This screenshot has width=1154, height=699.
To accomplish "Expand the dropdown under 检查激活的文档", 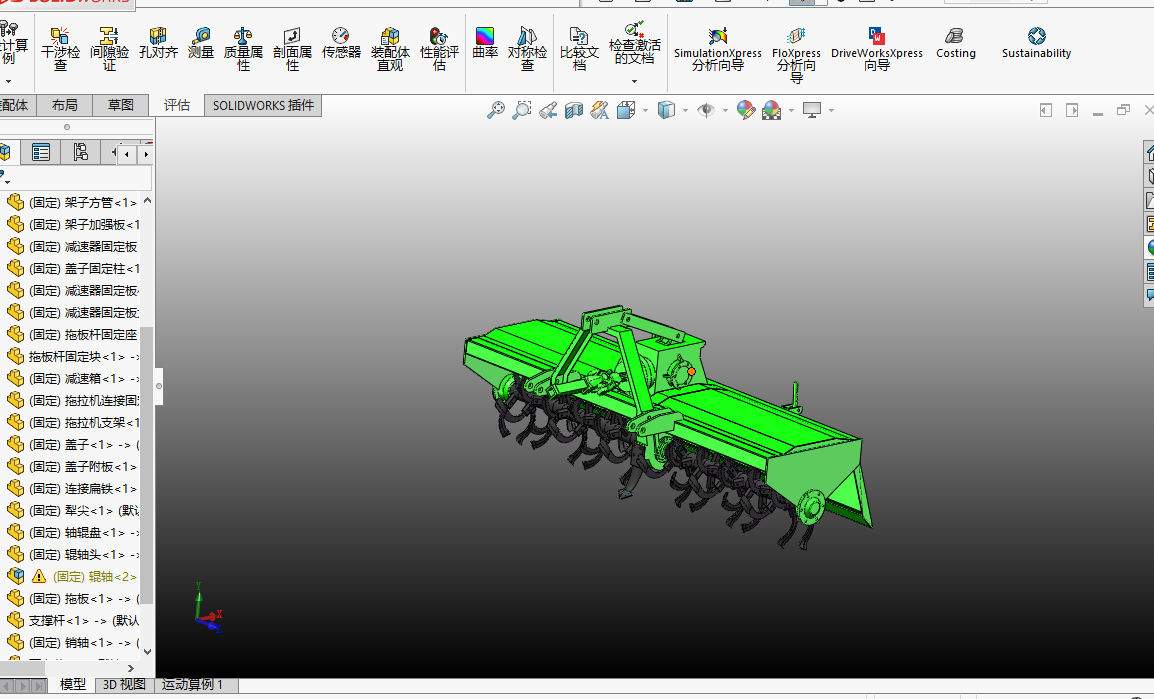I will pyautogui.click(x=634, y=81).
